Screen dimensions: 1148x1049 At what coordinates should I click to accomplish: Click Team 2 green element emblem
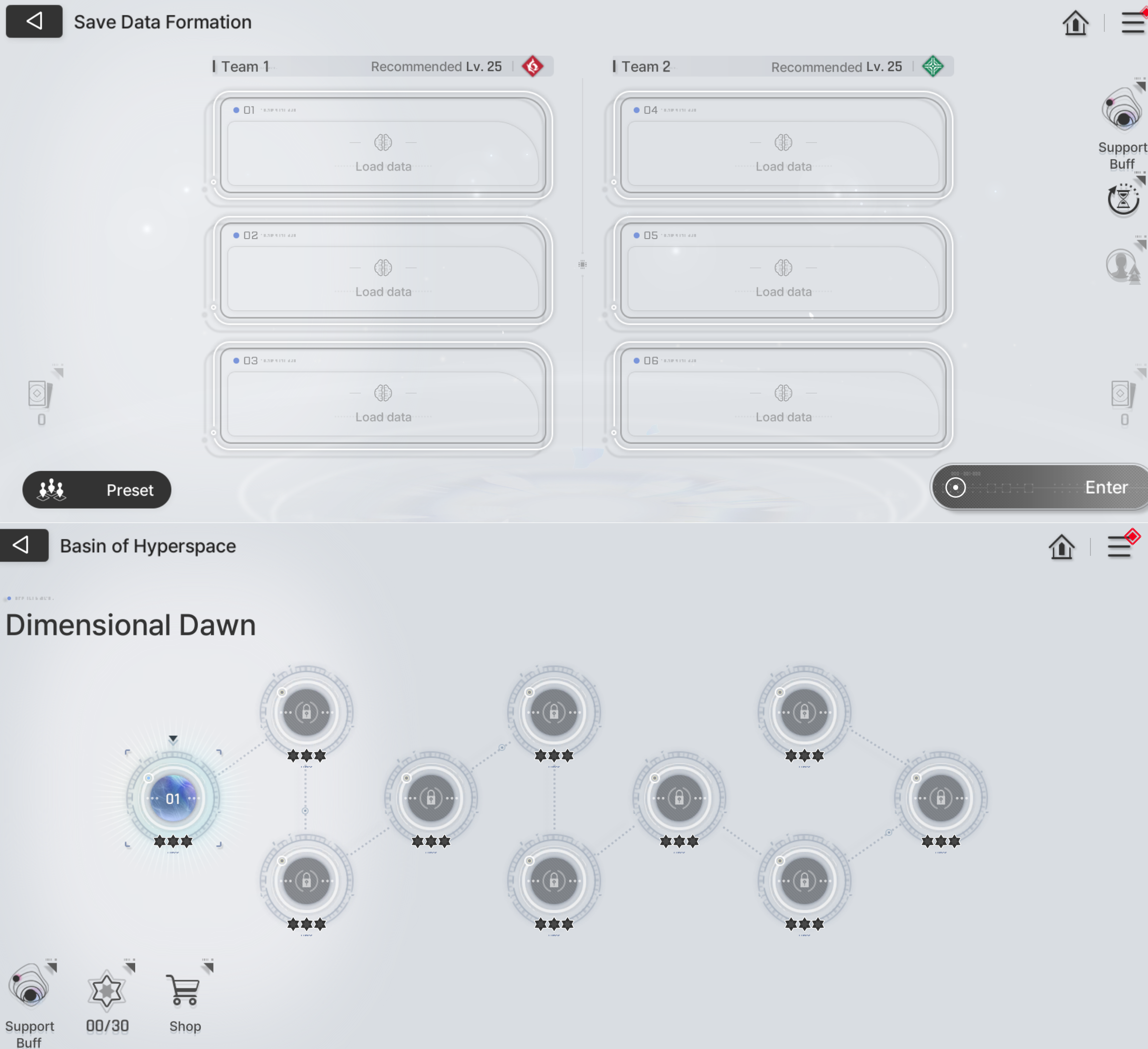point(933,67)
